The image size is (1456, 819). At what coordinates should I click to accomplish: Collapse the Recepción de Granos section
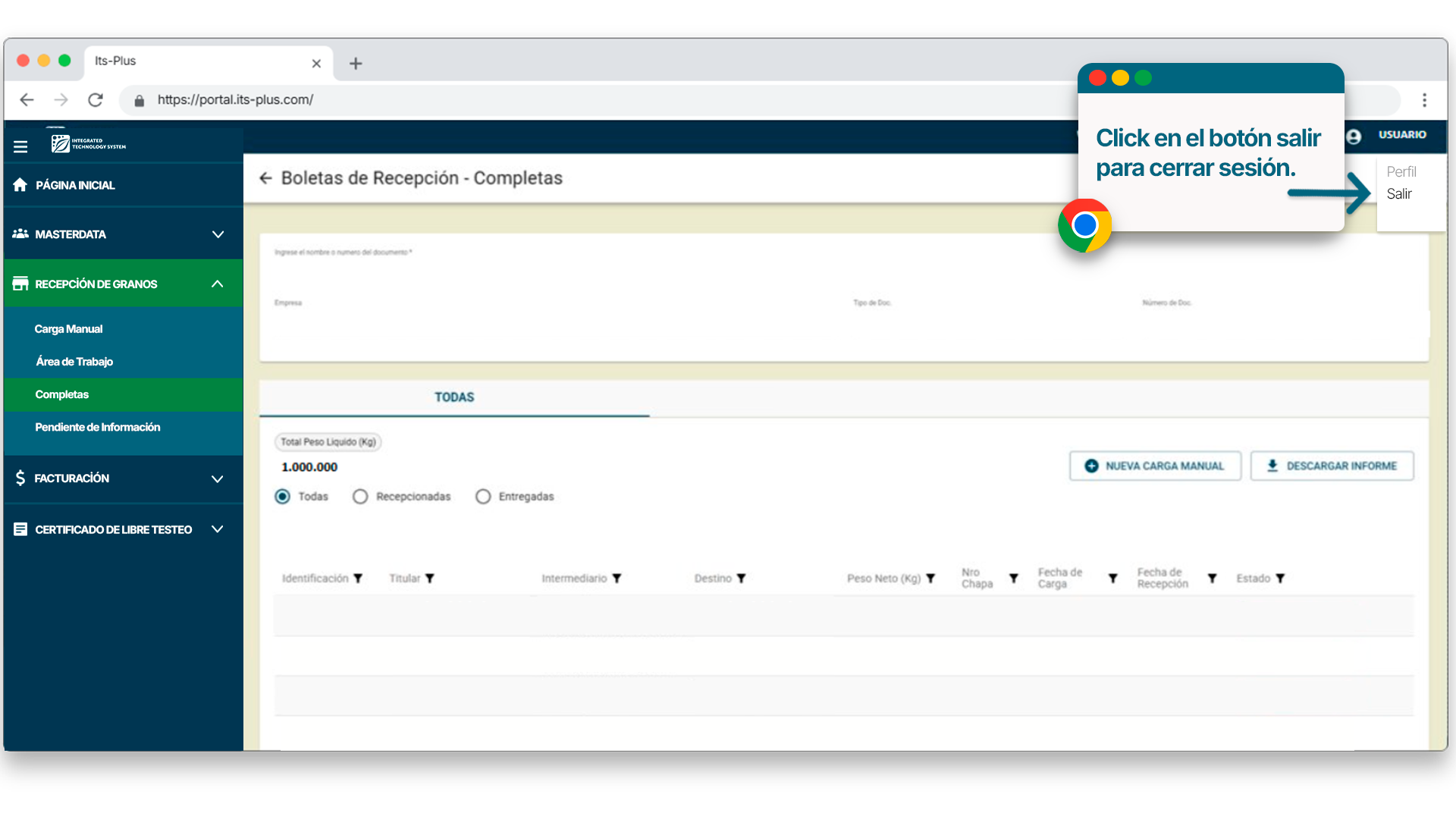pos(218,284)
